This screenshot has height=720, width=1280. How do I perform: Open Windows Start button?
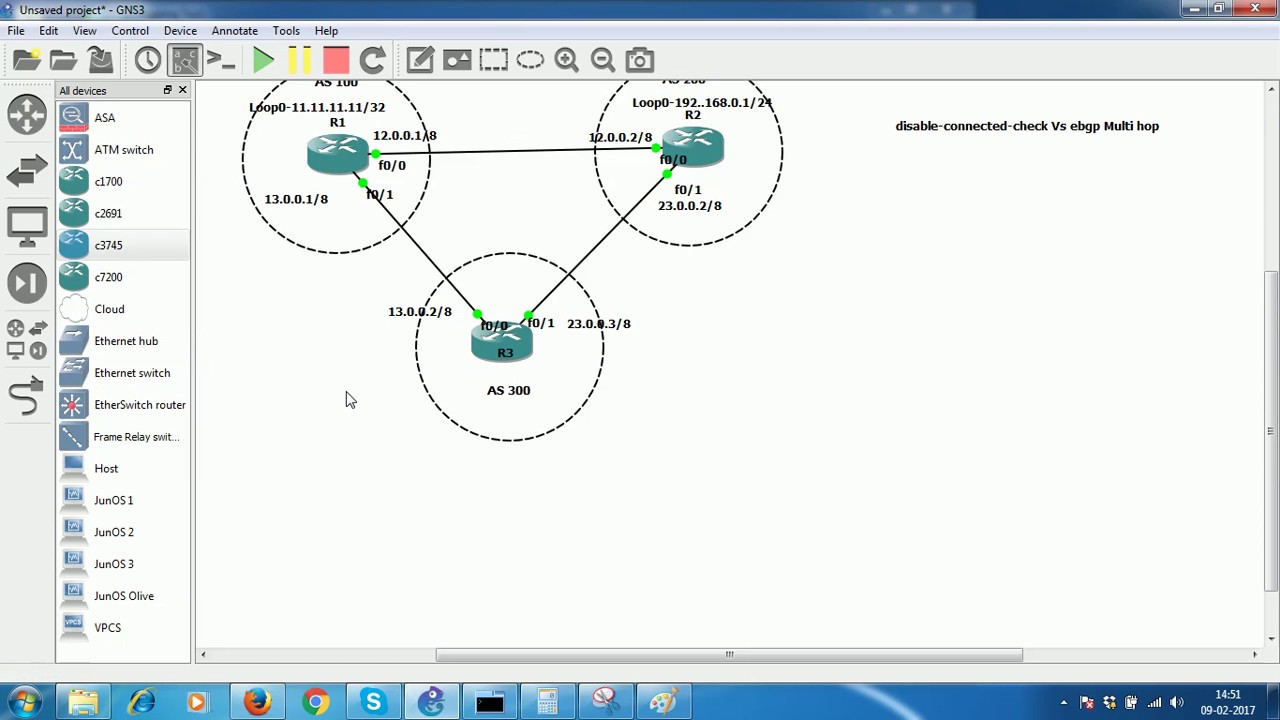[x=24, y=703]
